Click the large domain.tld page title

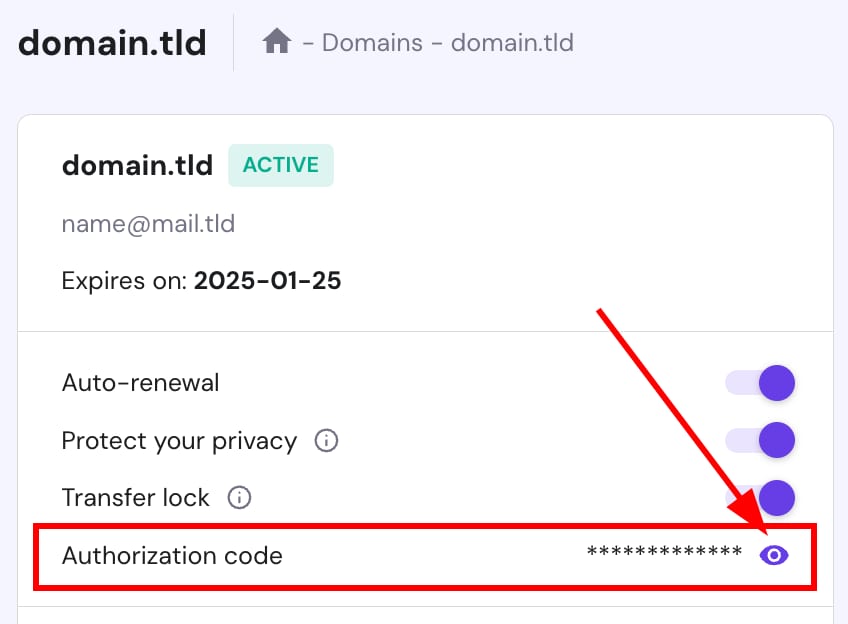[x=113, y=43]
